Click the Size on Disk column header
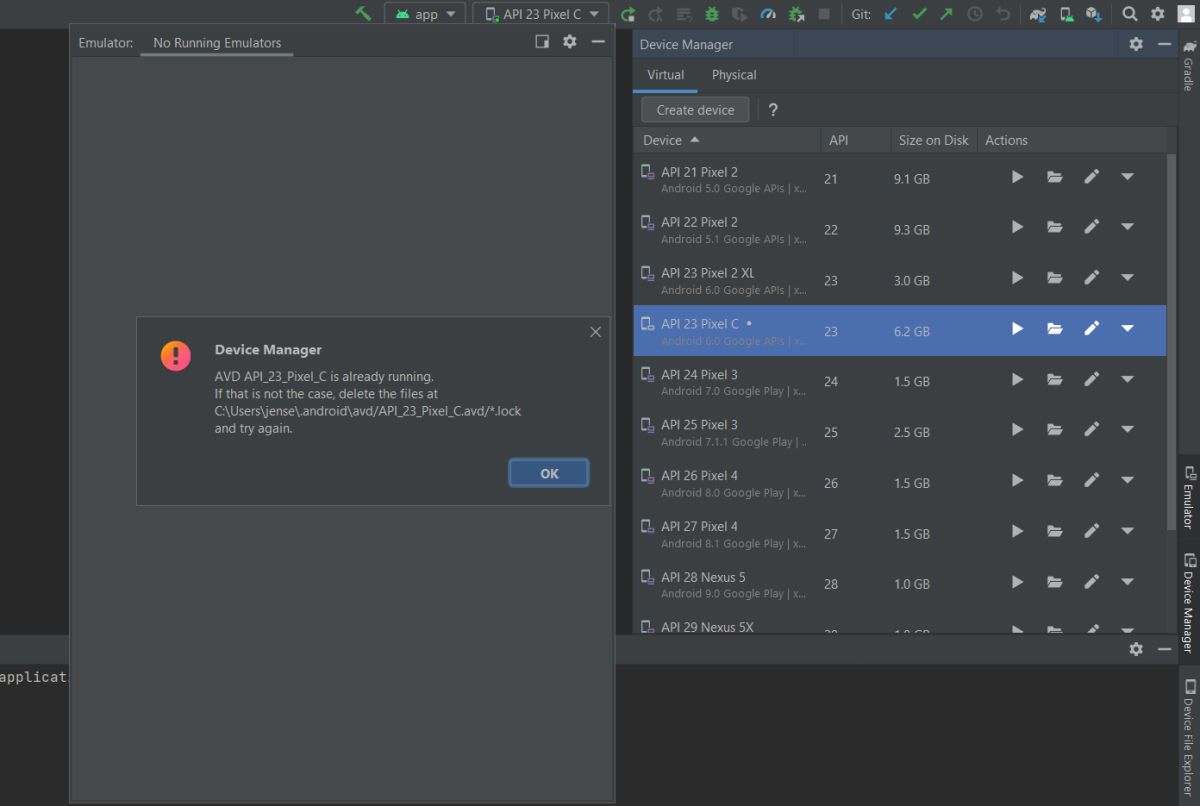 point(933,140)
